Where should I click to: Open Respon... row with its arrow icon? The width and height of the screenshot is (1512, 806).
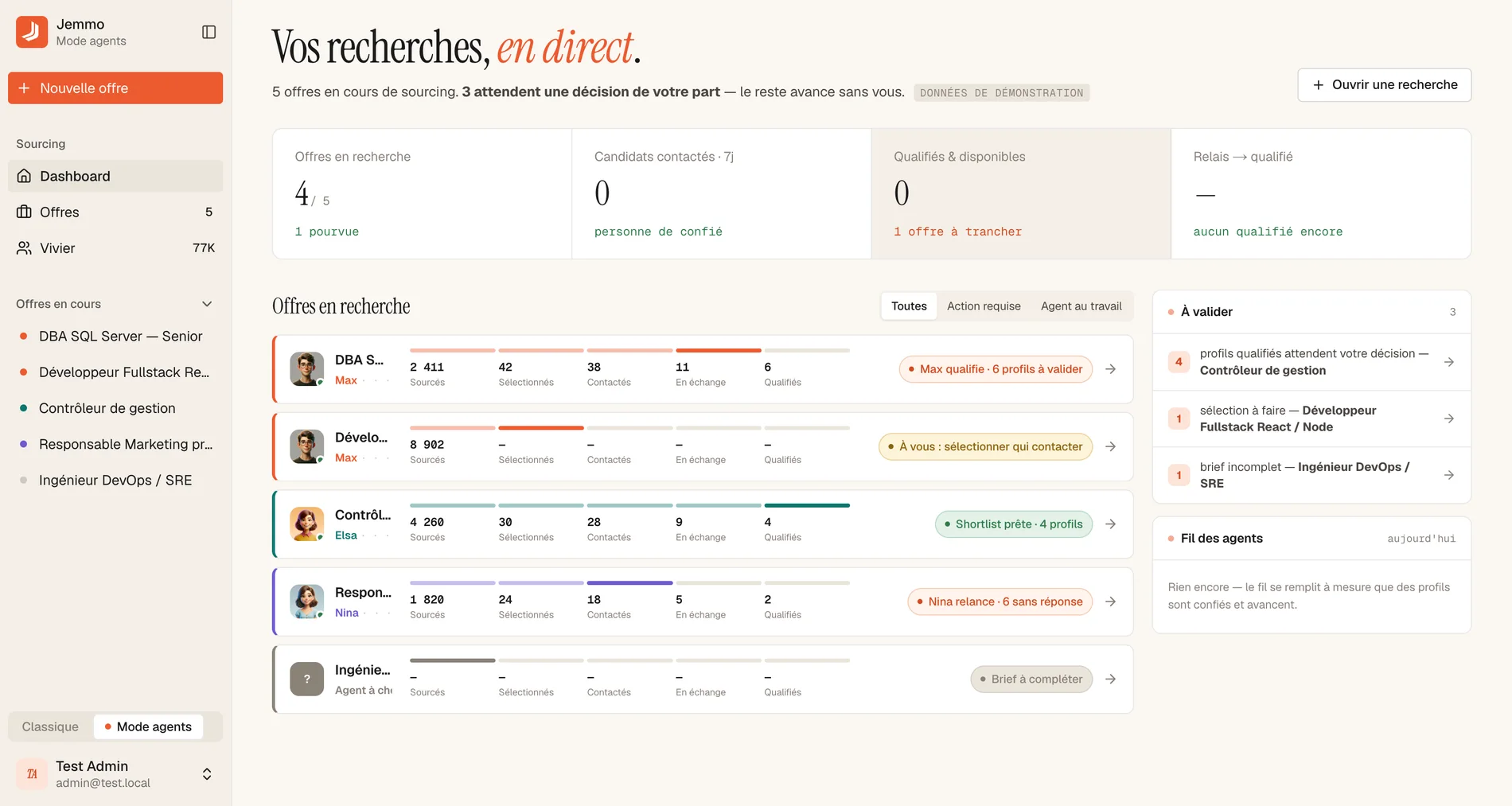click(x=1111, y=602)
